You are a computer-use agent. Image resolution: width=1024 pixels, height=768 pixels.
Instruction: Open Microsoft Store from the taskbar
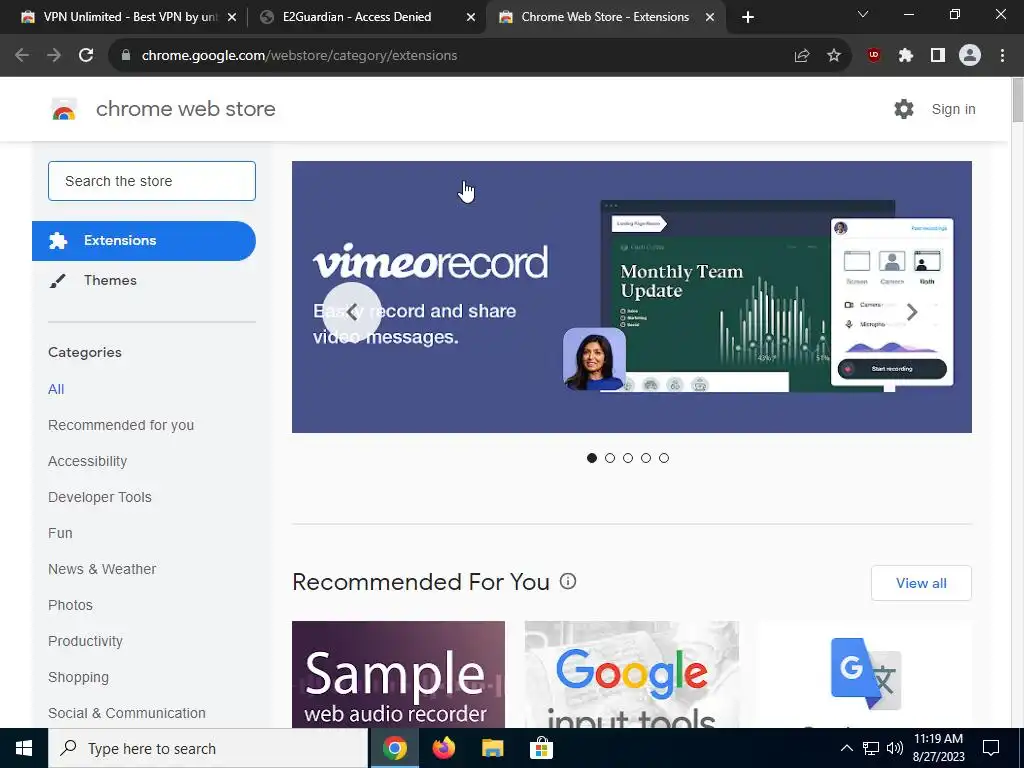pos(541,748)
